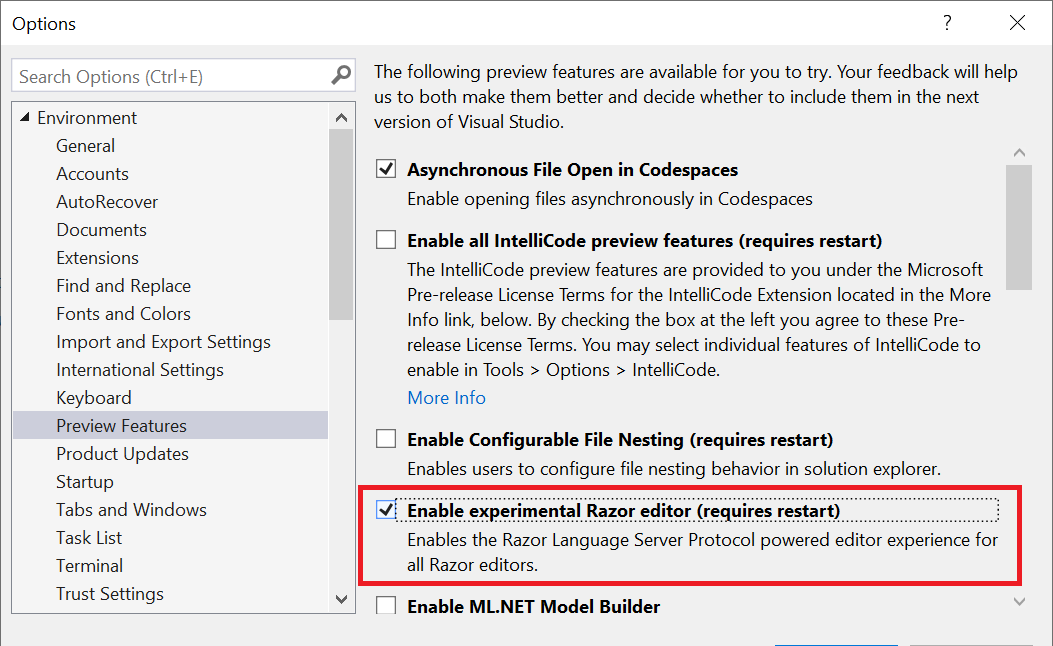This screenshot has height=646, width=1053.
Task: Select General in the Environment tree
Action: point(85,146)
